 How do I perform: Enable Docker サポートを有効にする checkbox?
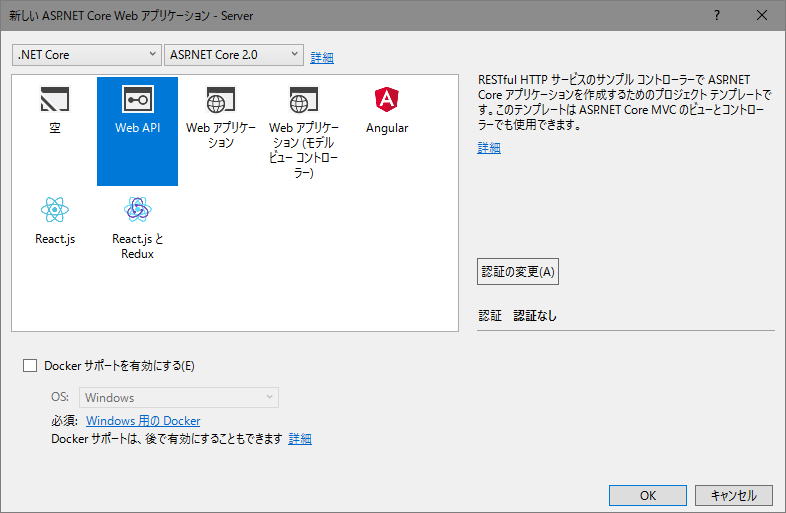tap(30, 366)
